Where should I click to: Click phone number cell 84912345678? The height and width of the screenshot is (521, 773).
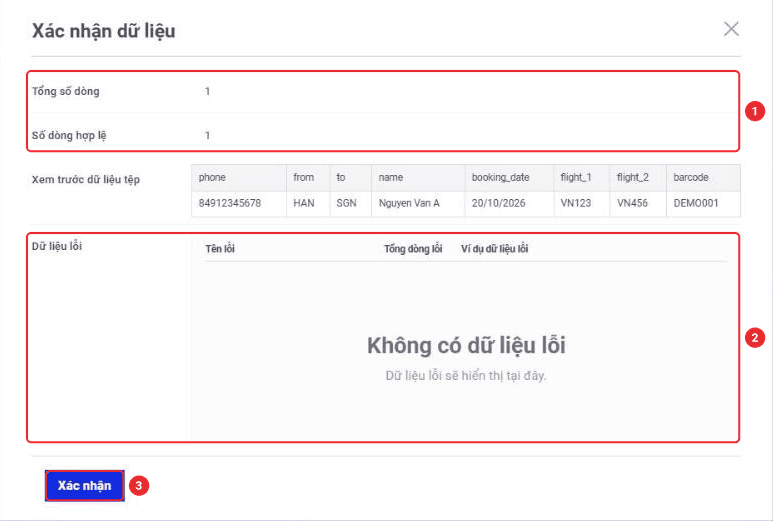click(x=239, y=204)
